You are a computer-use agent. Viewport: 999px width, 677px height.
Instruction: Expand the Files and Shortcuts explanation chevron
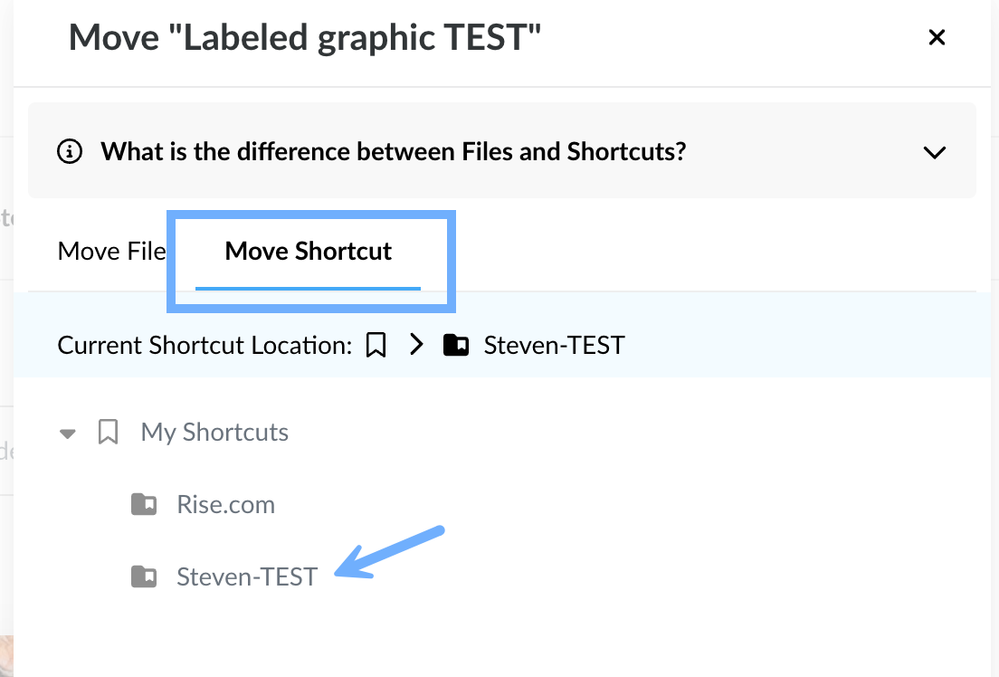pyautogui.click(x=934, y=152)
